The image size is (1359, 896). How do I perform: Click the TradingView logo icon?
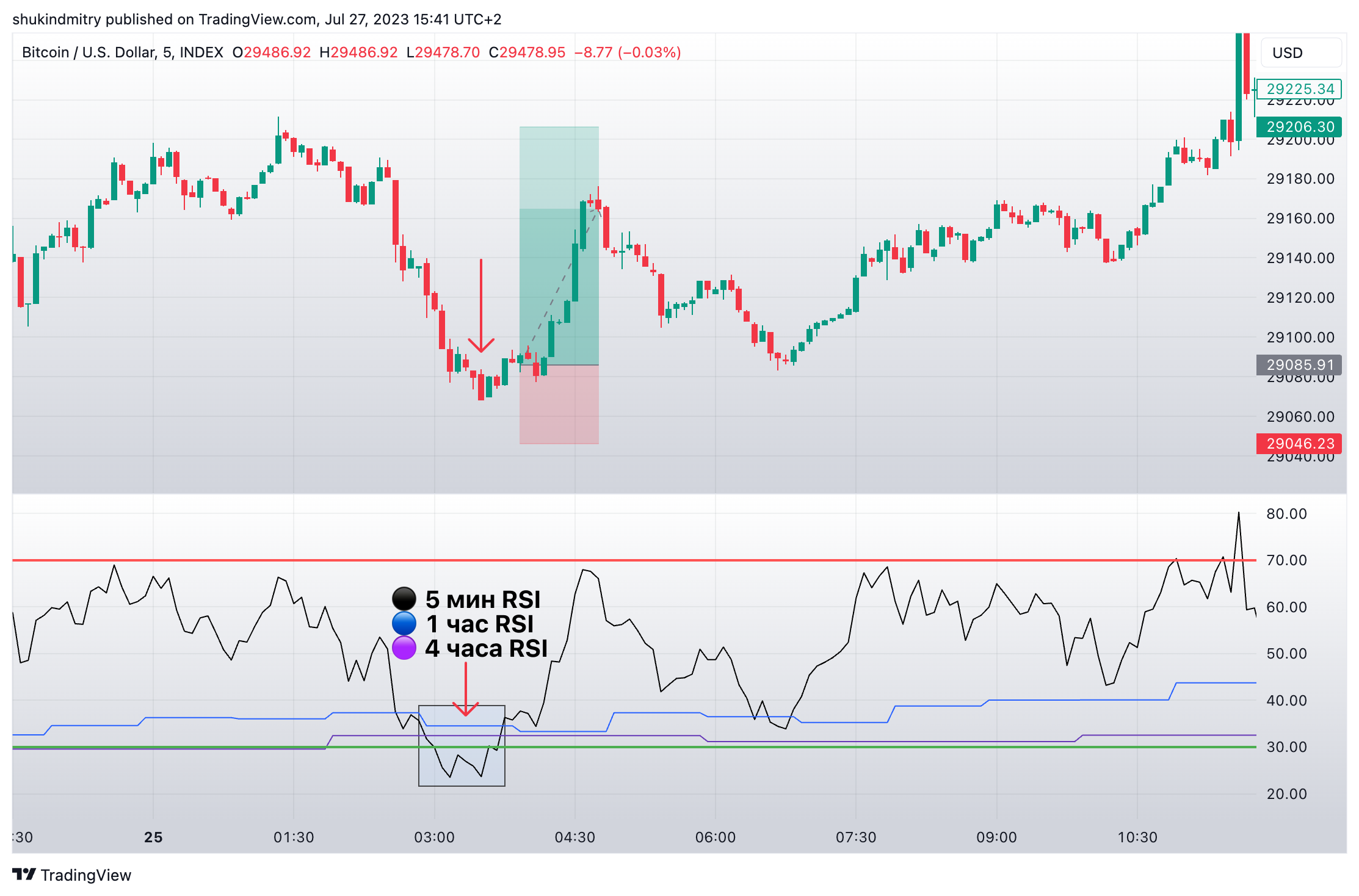pos(24,874)
